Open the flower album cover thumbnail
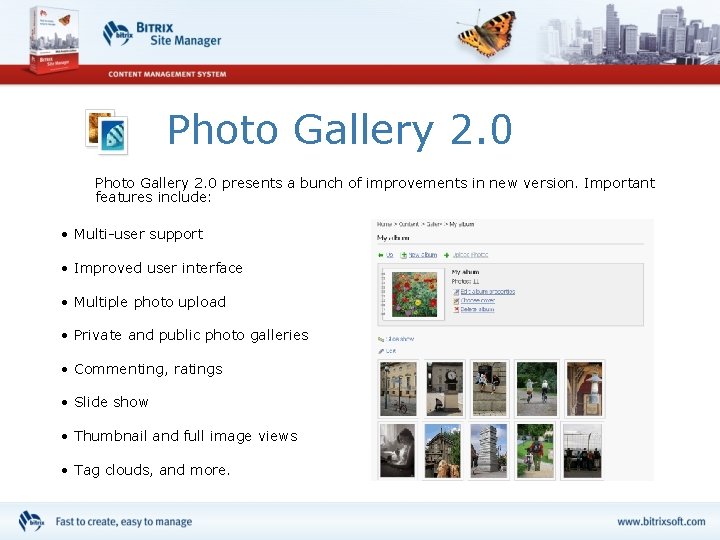 click(414, 294)
